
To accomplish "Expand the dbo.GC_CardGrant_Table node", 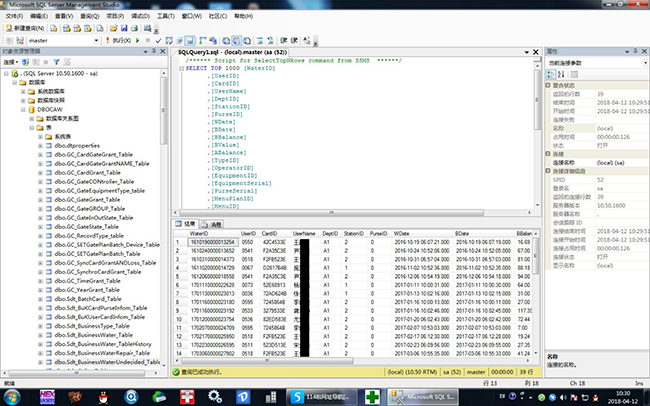I will click(40, 173).
